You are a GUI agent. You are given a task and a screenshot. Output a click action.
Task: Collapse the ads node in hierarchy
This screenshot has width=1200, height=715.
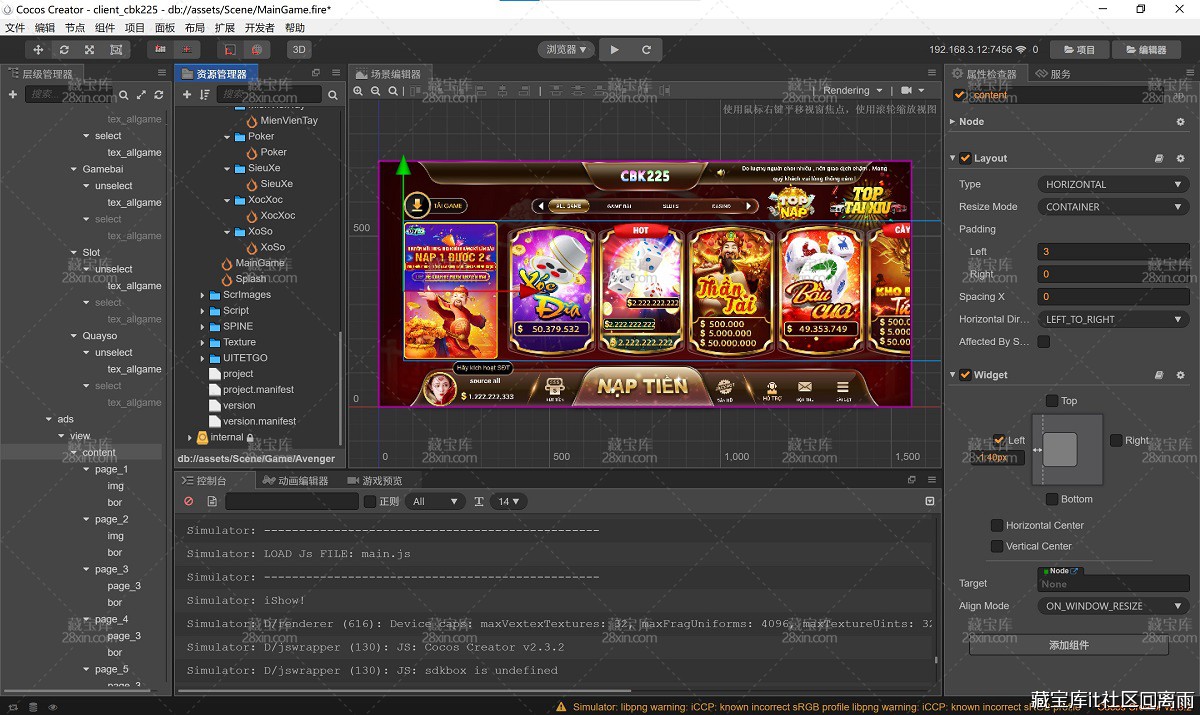[49, 419]
